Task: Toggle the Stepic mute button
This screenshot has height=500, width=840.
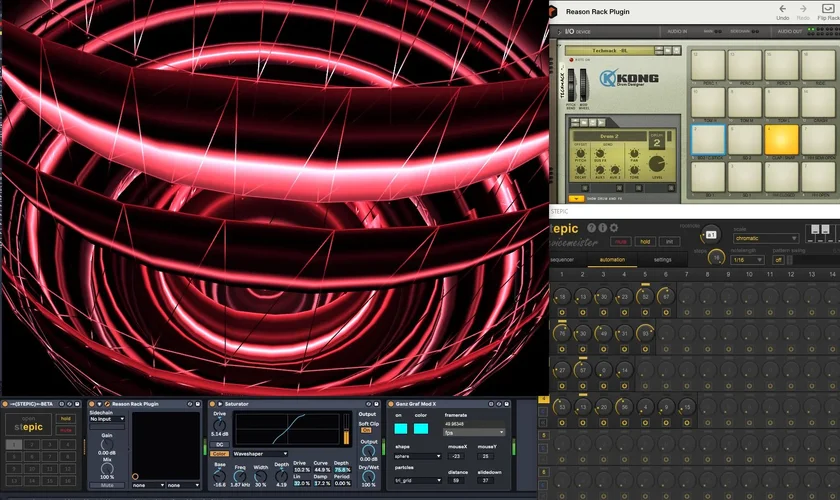Action: [x=620, y=241]
